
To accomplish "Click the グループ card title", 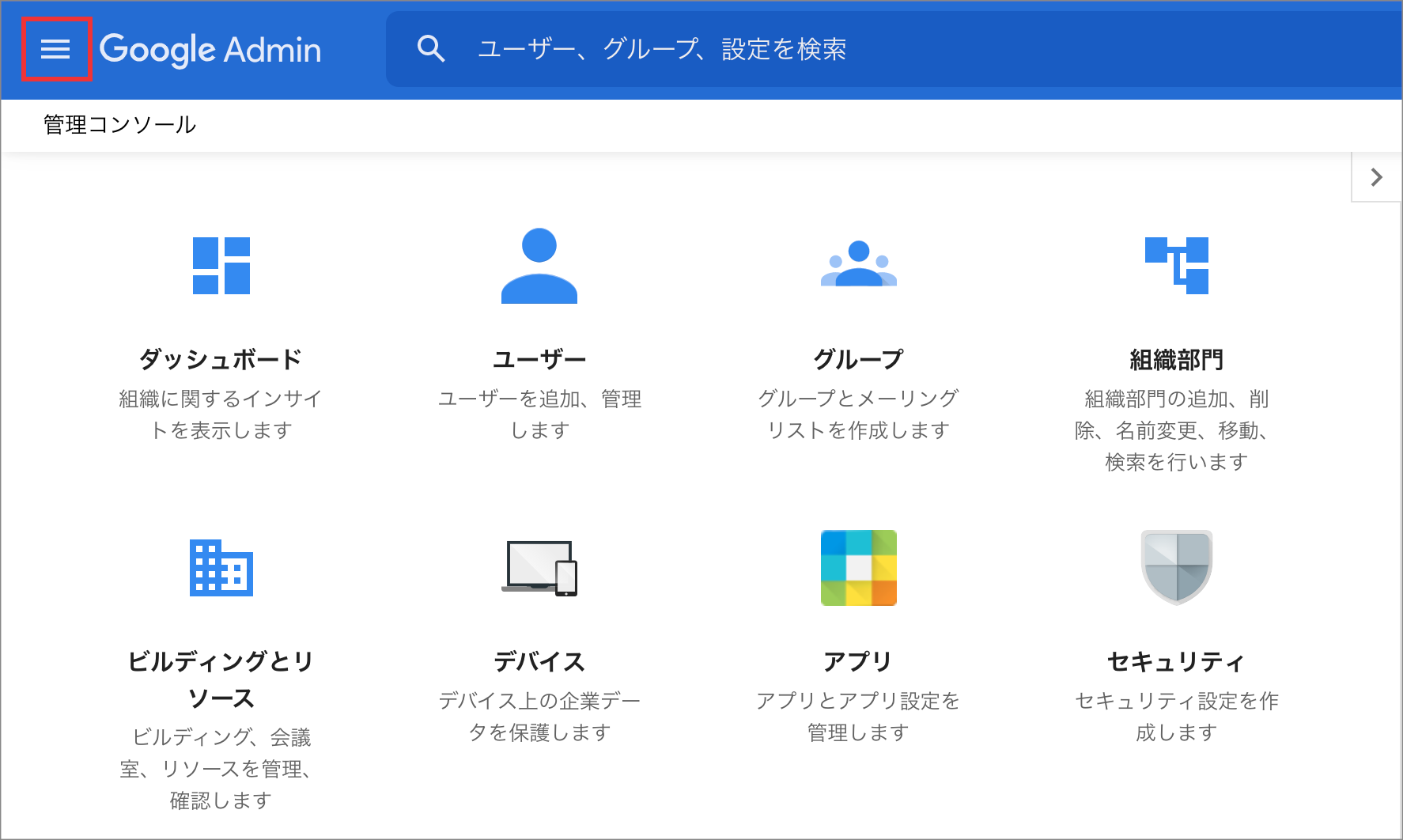I will 859,360.
